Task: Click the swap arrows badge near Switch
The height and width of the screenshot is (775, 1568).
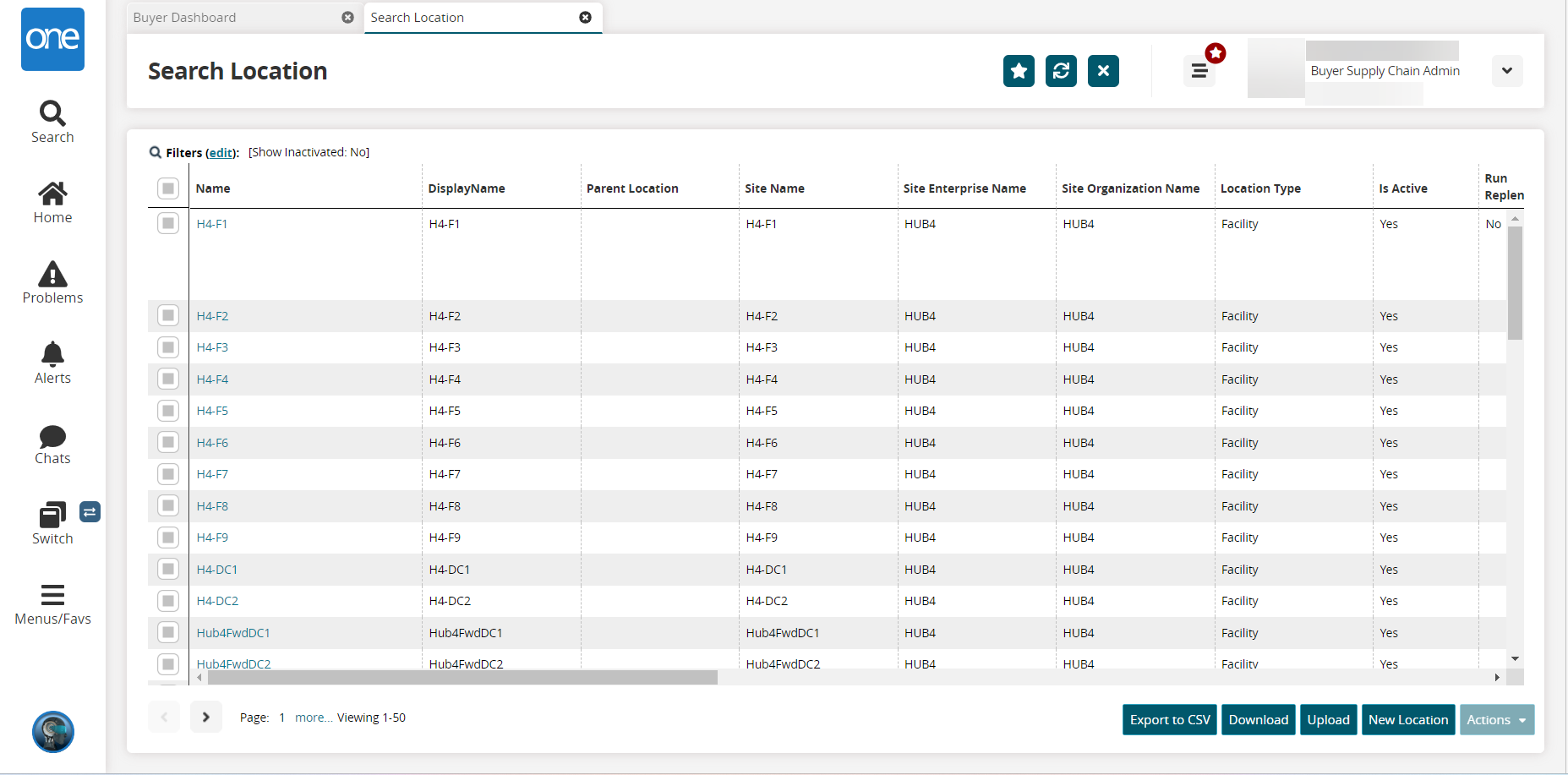Action: pos(90,511)
